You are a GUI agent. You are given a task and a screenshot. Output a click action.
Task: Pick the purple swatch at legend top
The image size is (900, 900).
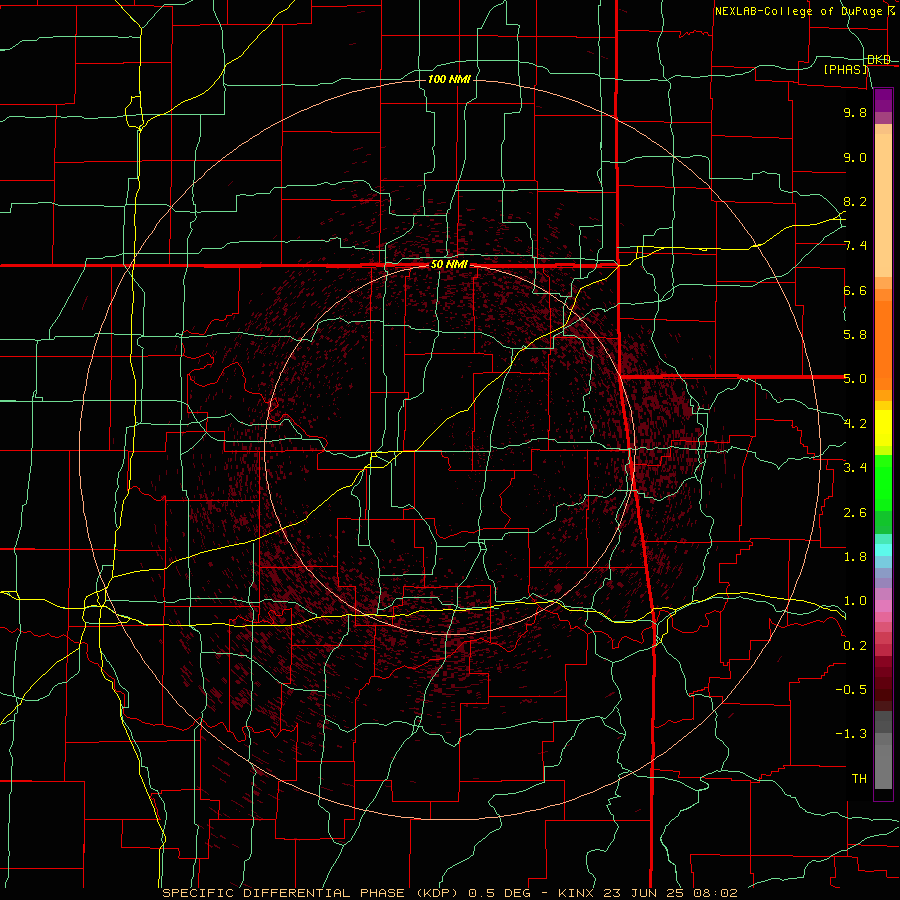[x=883, y=100]
